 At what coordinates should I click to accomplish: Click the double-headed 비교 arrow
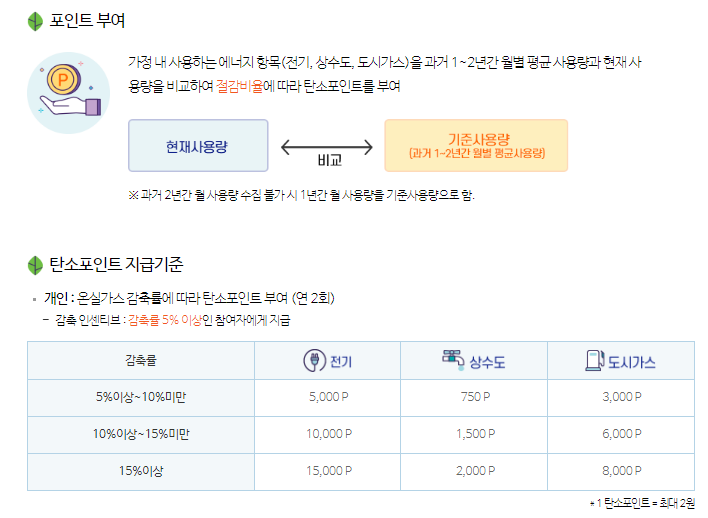tap(327, 147)
